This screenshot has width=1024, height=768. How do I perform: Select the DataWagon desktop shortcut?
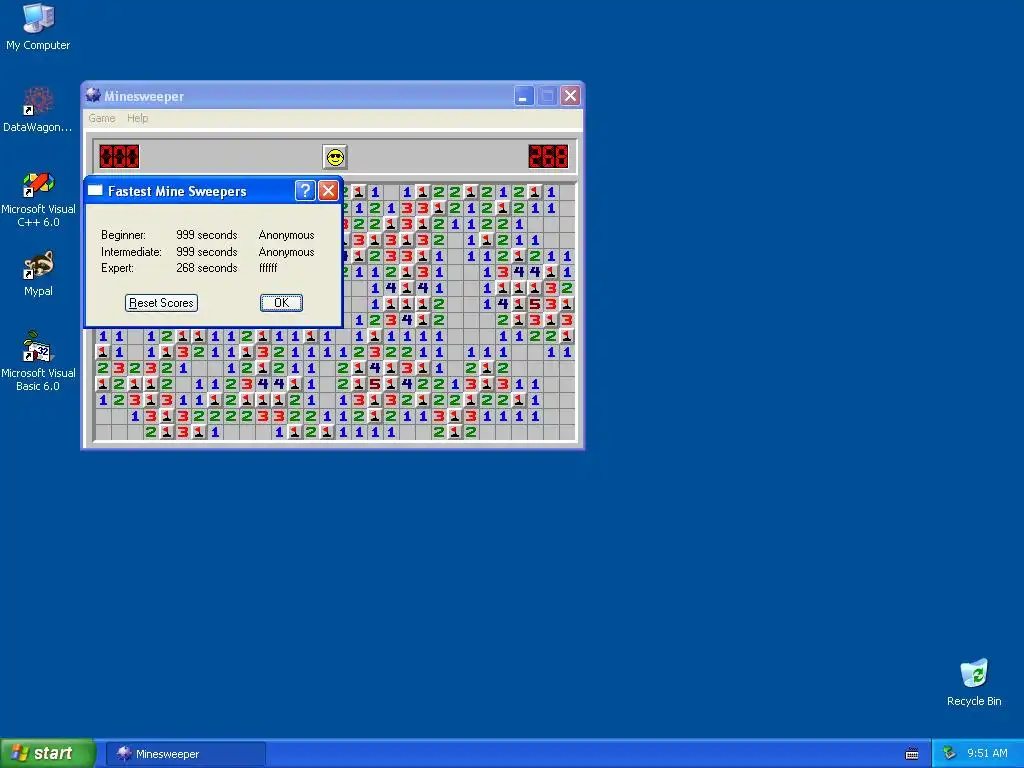click(x=38, y=109)
